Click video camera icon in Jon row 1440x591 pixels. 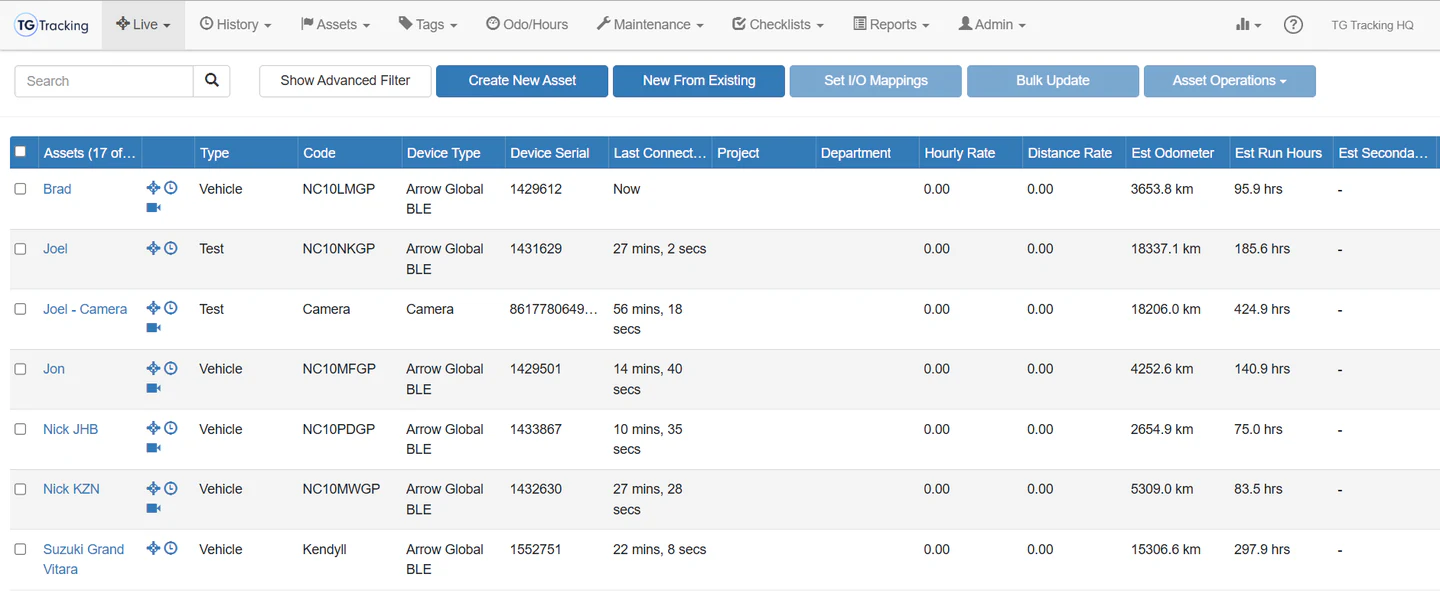point(153,388)
